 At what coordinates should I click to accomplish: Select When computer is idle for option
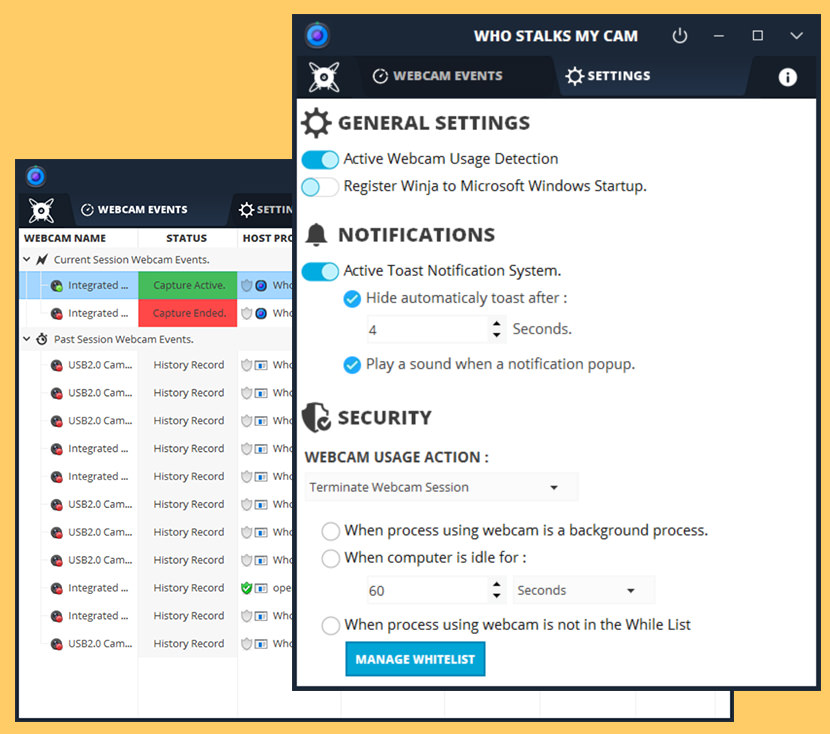(331, 558)
